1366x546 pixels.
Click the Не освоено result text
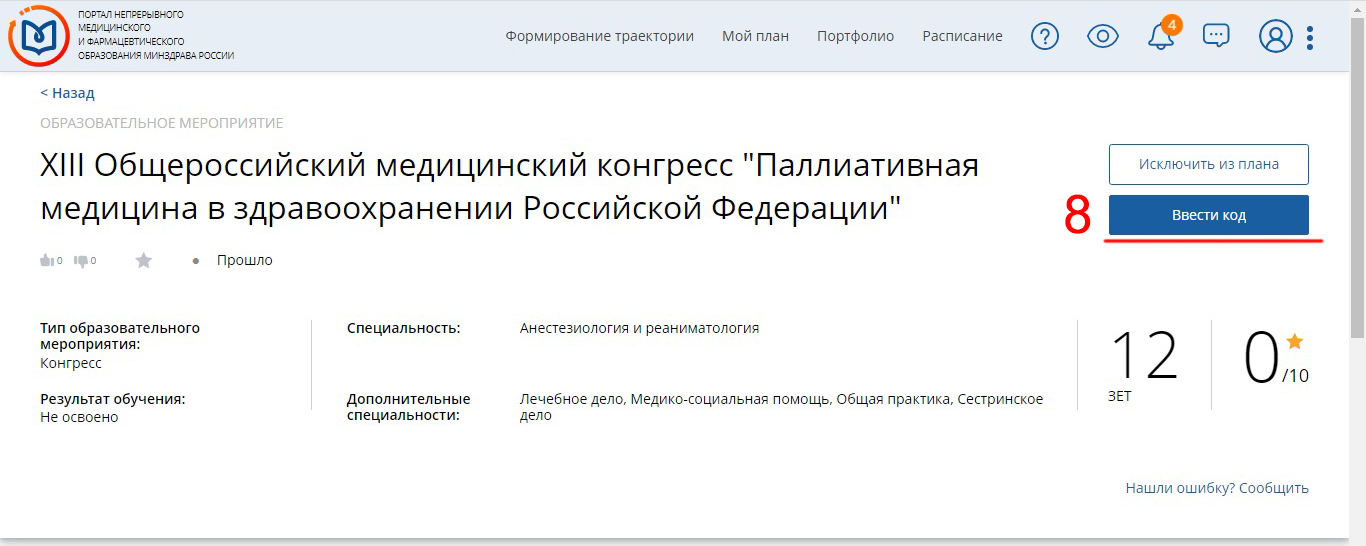[79, 417]
